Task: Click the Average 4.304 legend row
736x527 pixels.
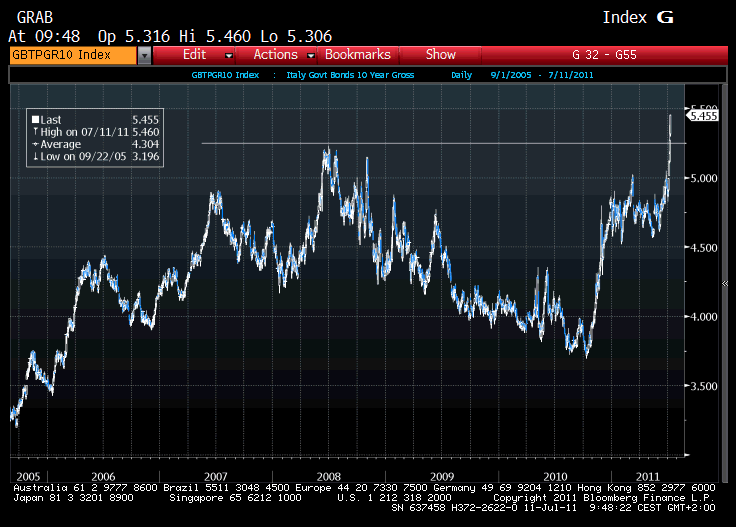Action: pyautogui.click(x=96, y=144)
